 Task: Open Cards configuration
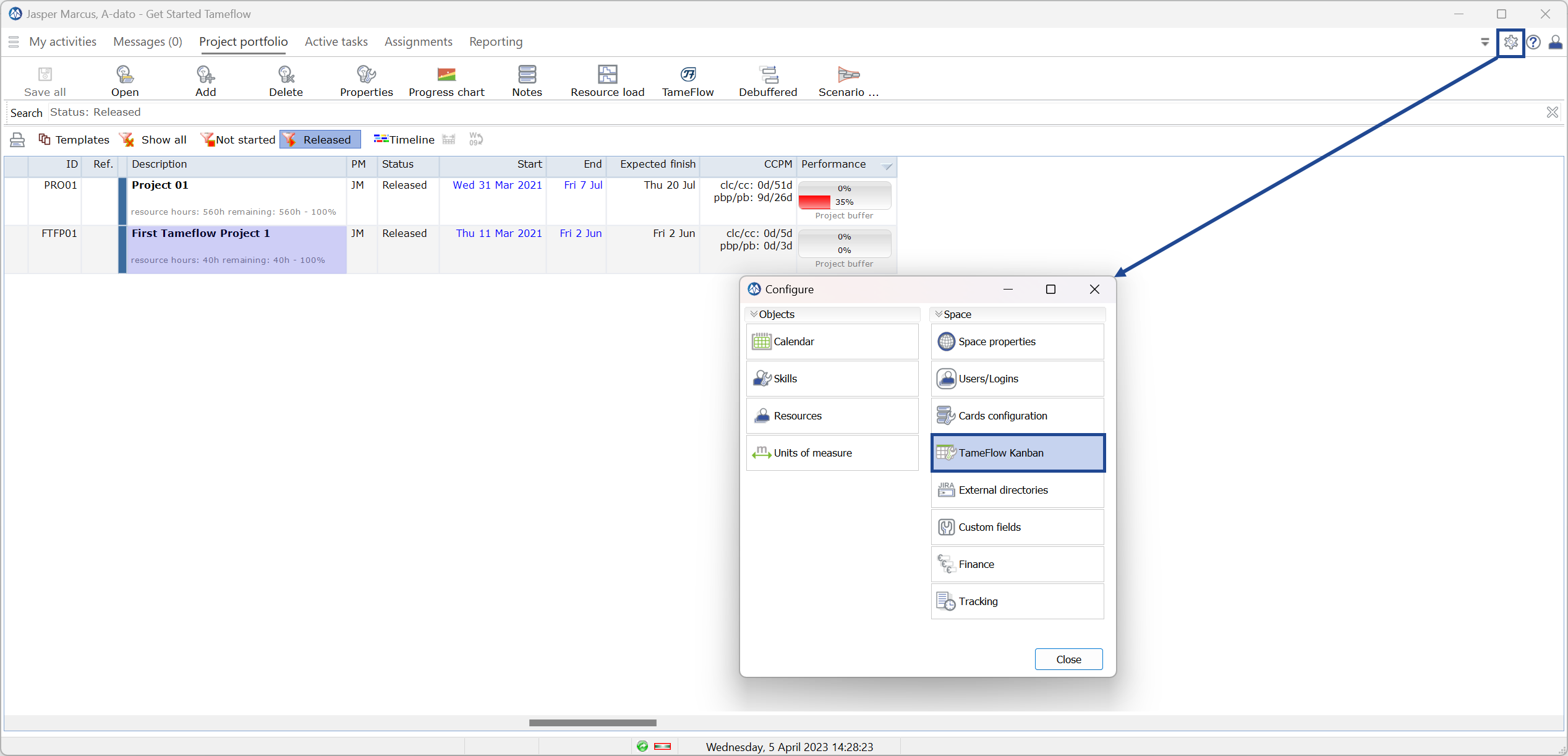pyautogui.click(x=1018, y=416)
